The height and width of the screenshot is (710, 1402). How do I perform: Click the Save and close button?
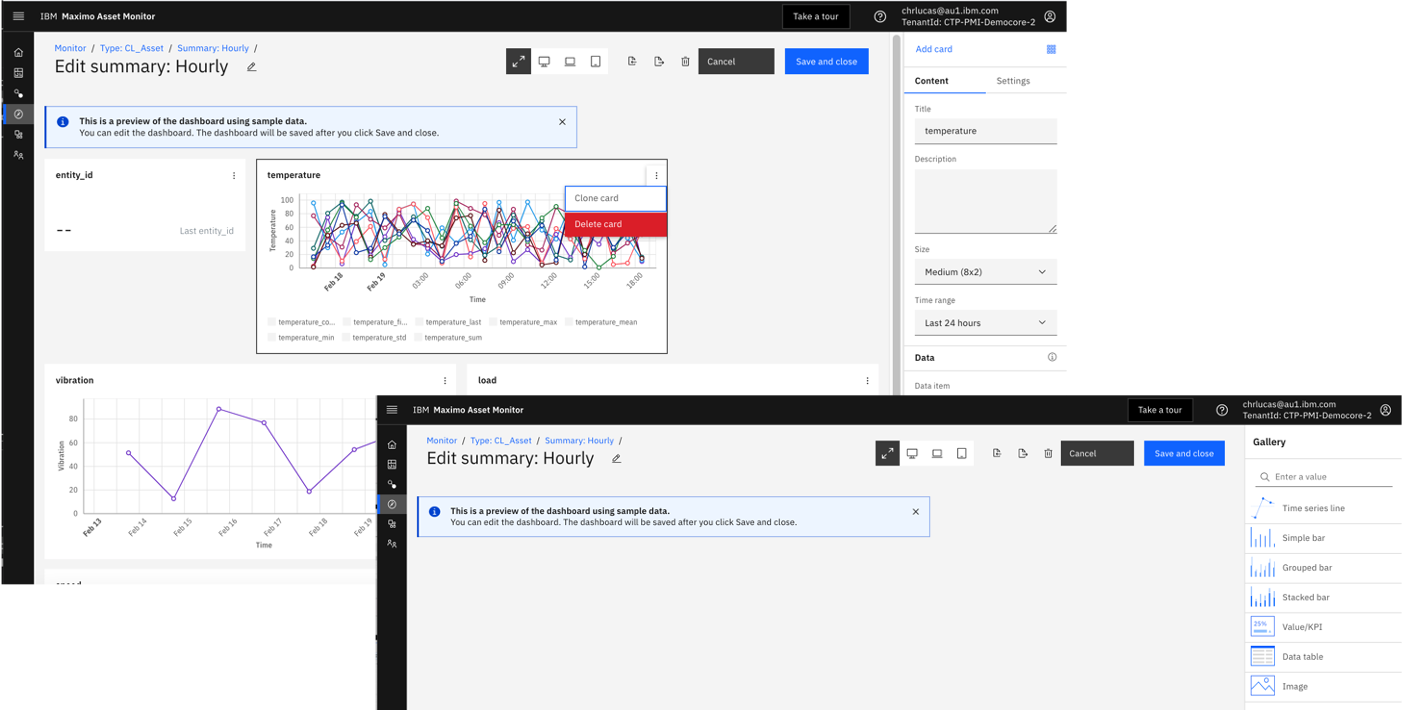click(x=826, y=61)
